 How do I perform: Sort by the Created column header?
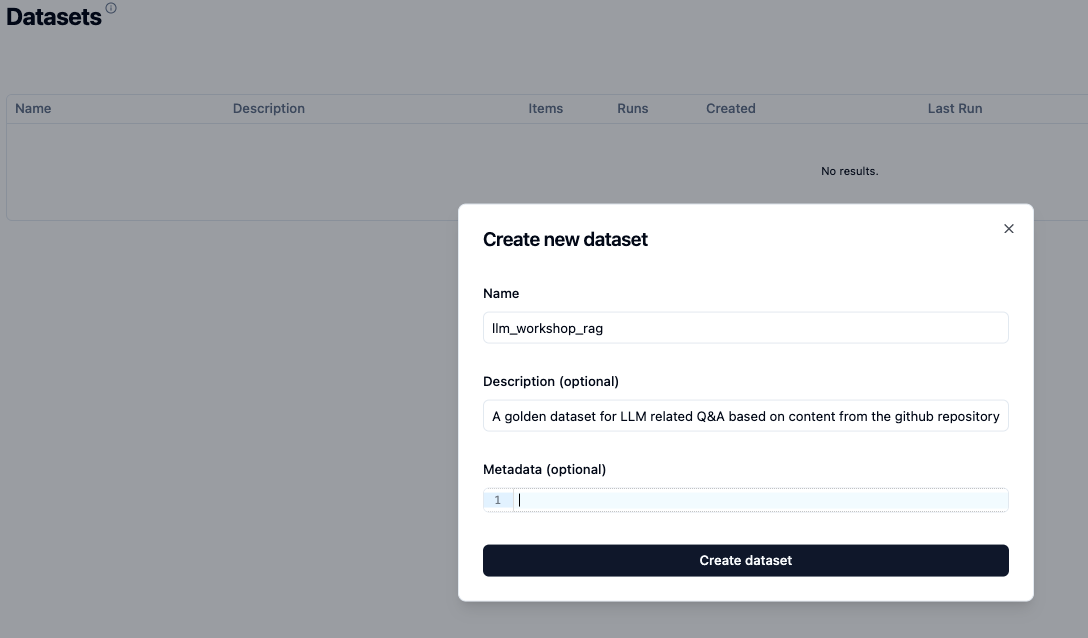730,109
